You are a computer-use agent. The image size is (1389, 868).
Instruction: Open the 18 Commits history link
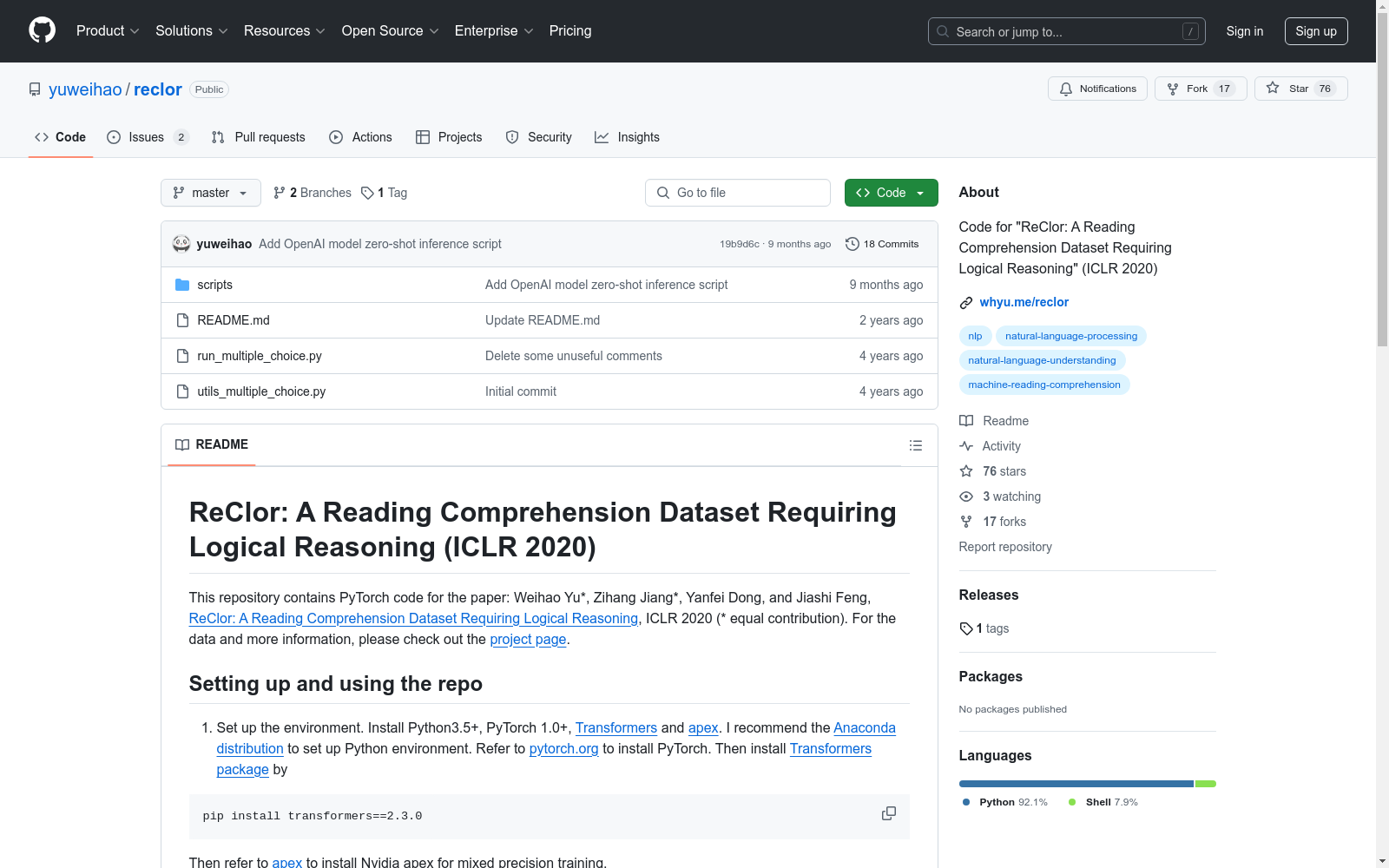882,244
